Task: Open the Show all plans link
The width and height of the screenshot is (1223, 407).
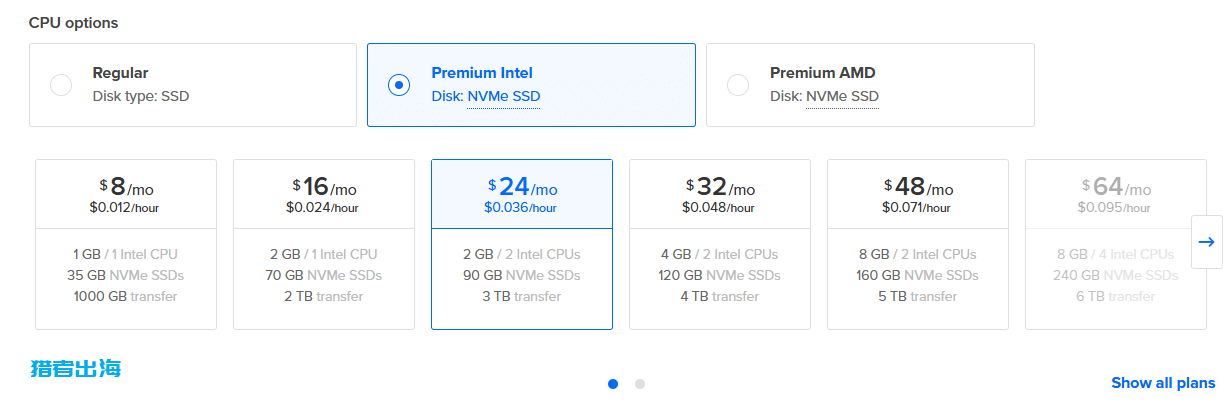Action: click(1163, 383)
